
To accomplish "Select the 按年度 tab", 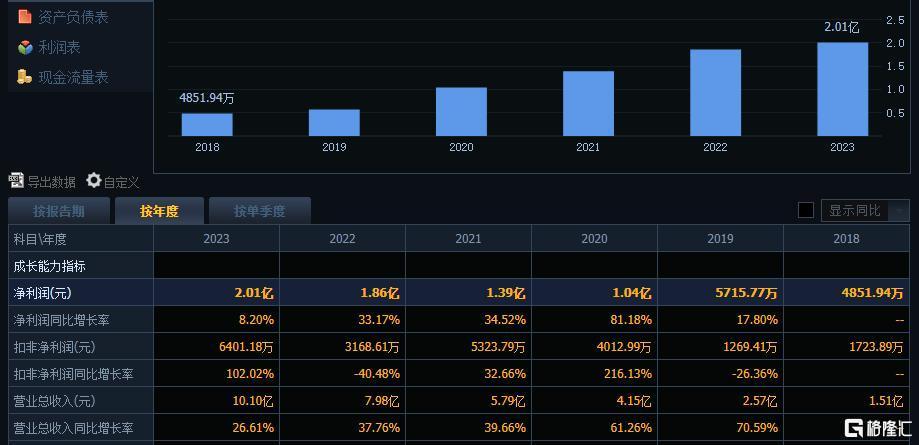I will pos(159,211).
